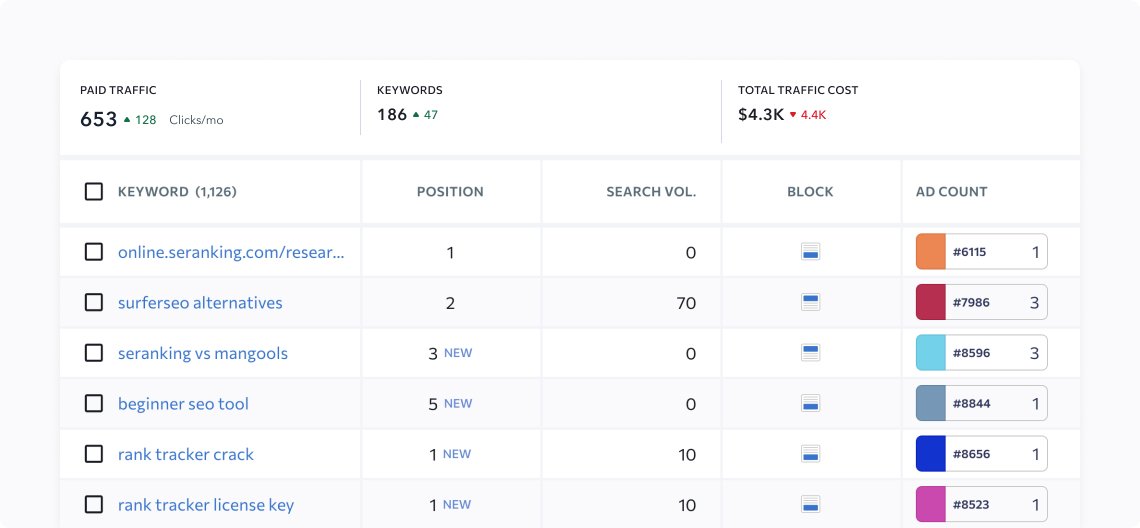This screenshot has height=528, width=1140.
Task: Click the PAID TRAFFIC value 653
Action: coord(98,119)
